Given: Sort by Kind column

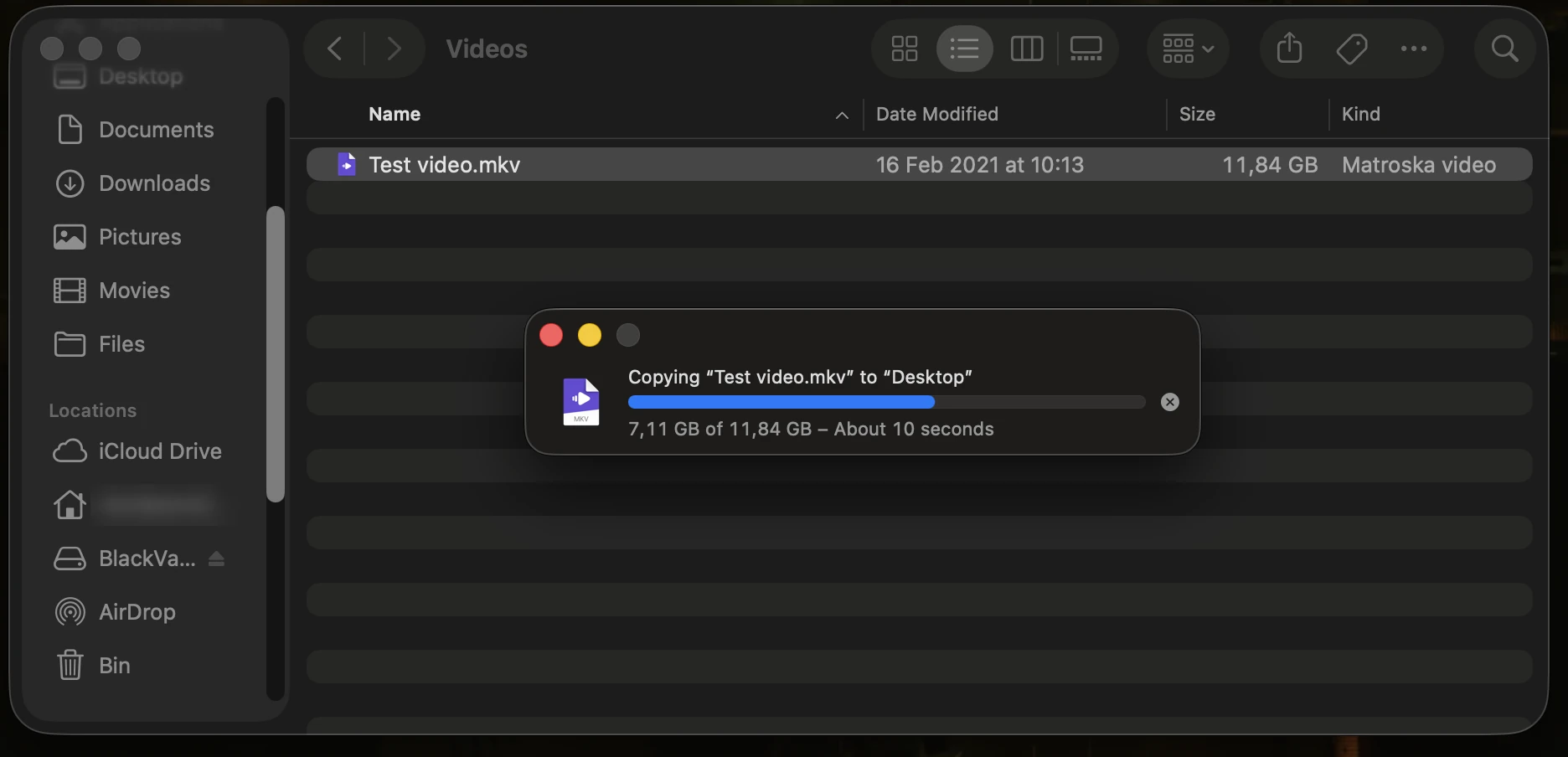Looking at the screenshot, I should pyautogui.click(x=1361, y=114).
